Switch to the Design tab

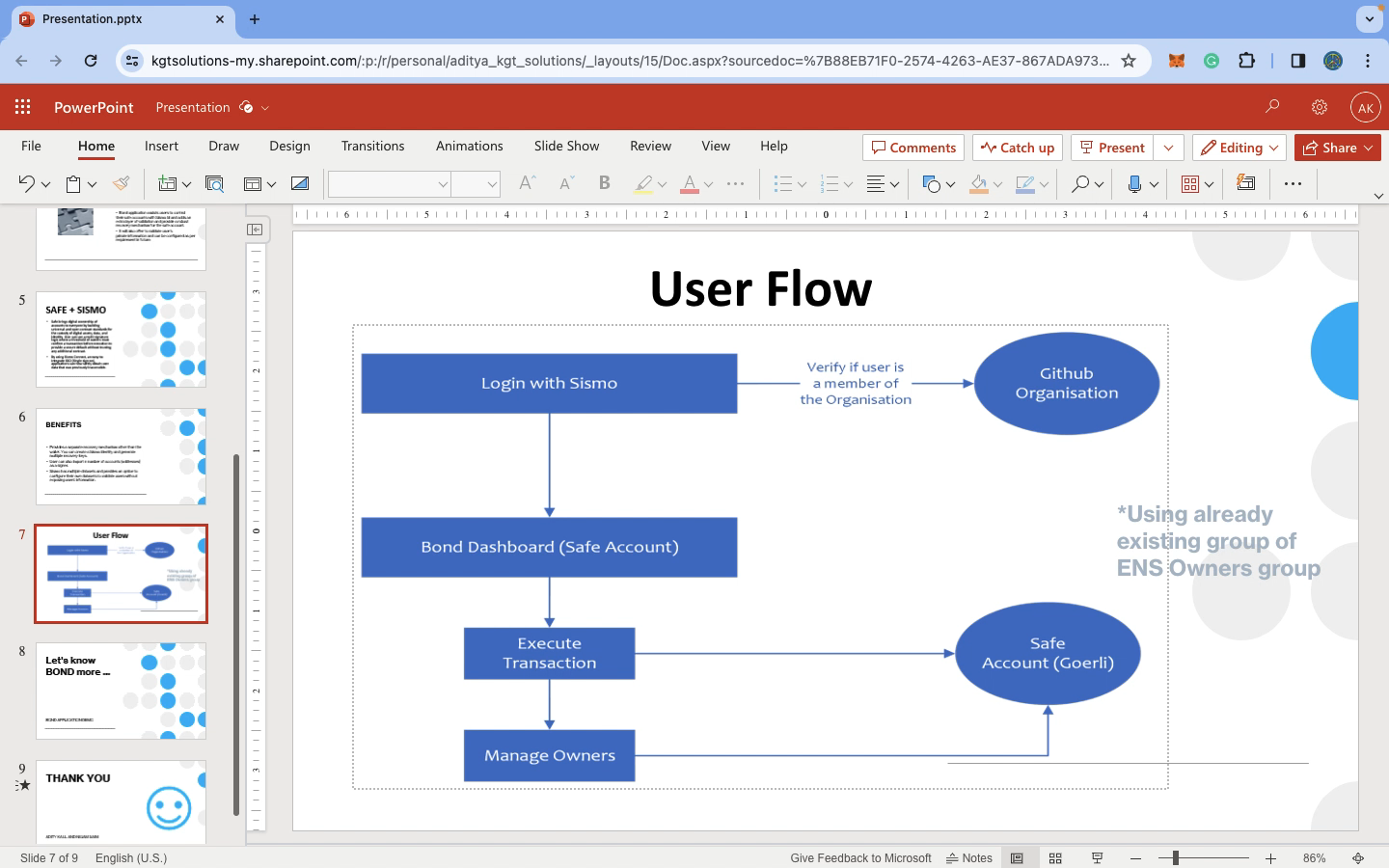click(289, 146)
